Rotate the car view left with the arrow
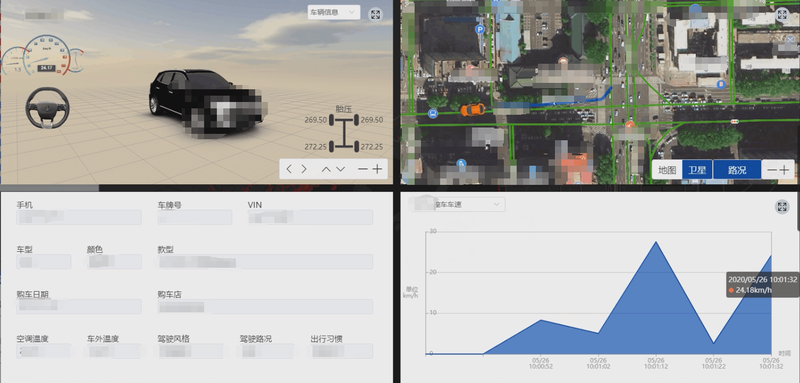 coord(289,169)
